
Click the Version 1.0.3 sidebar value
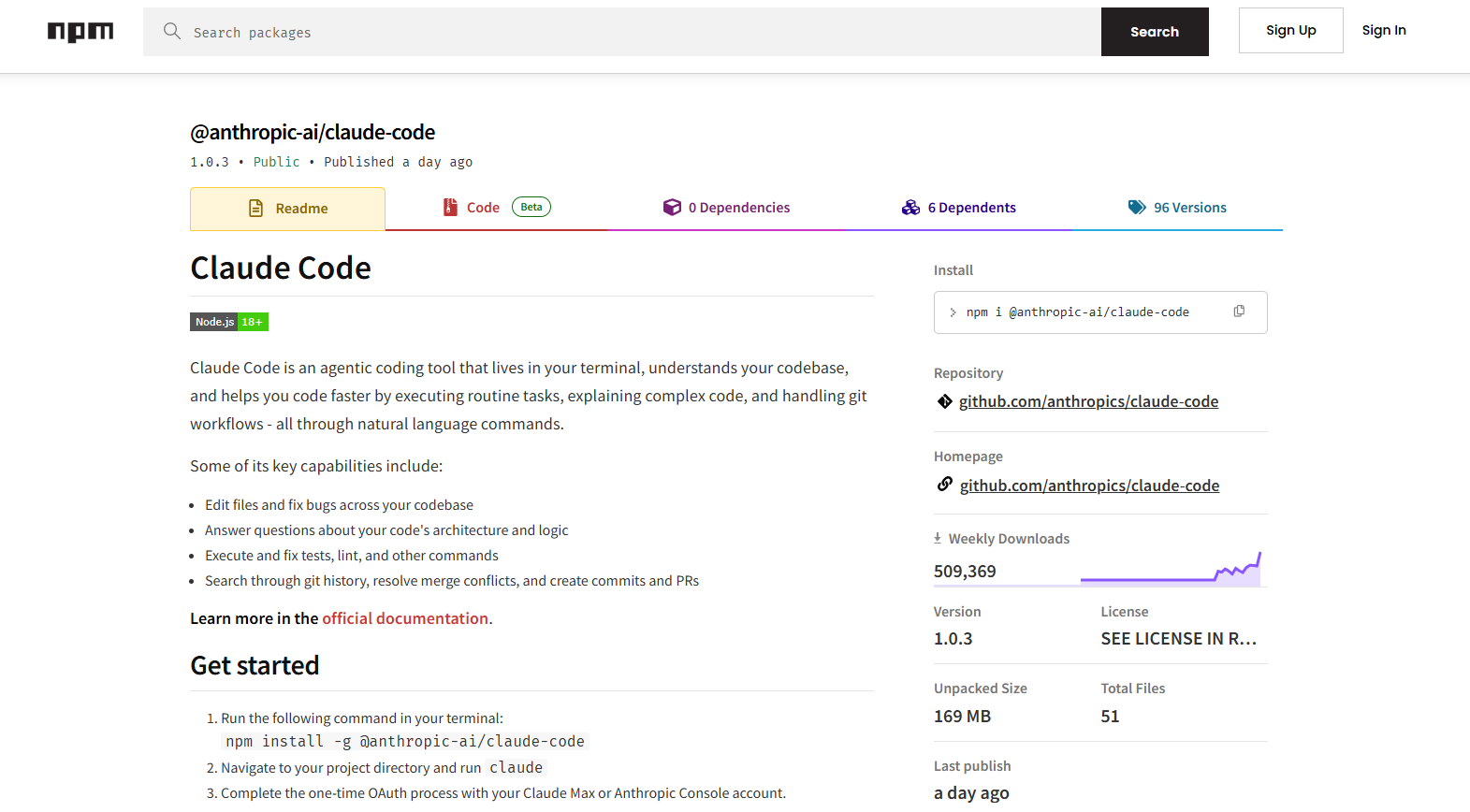pyautogui.click(x=953, y=639)
